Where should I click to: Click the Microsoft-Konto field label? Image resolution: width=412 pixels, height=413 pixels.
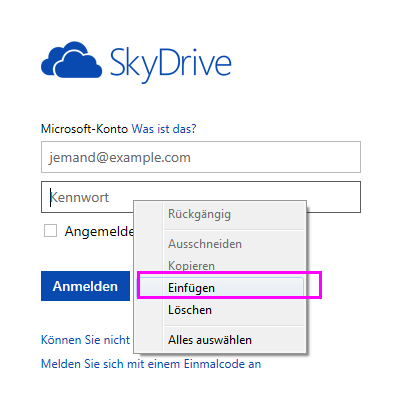pos(84,129)
